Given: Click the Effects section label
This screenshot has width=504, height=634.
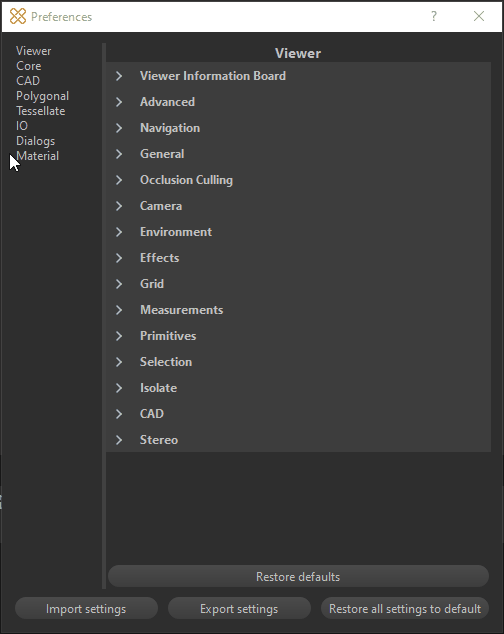Looking at the screenshot, I should [x=160, y=258].
